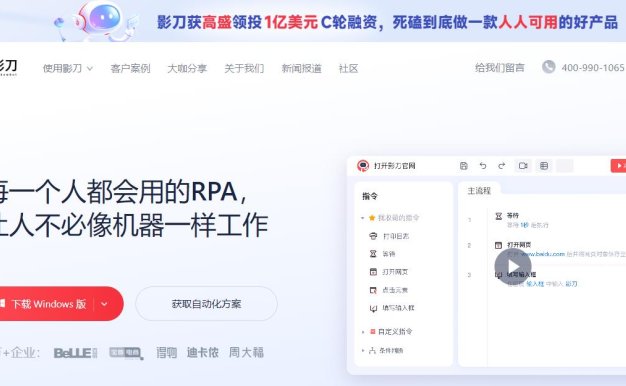Go to 大咖分享 in the navigation
The height and width of the screenshot is (386, 626).
187,68
